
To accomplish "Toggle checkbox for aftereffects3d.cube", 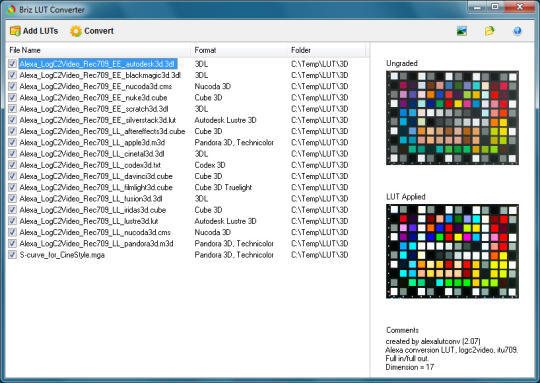I will click(12, 131).
